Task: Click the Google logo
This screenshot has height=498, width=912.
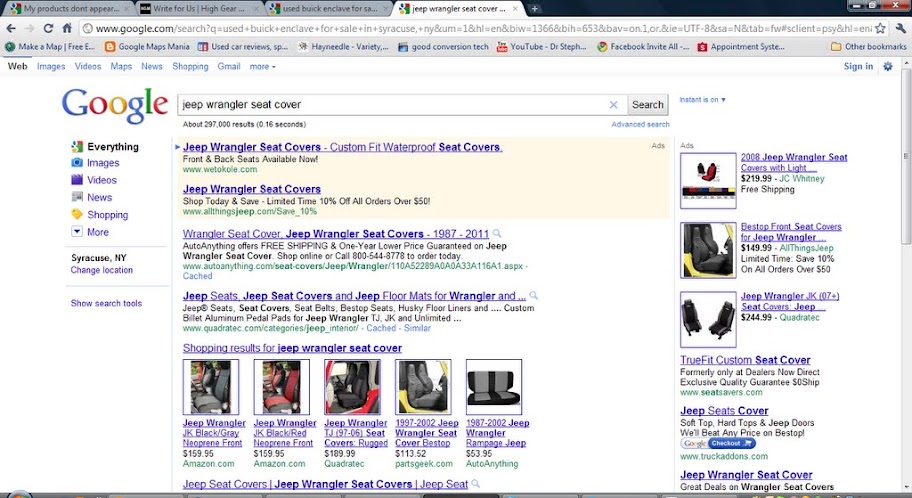Action: tap(115, 106)
